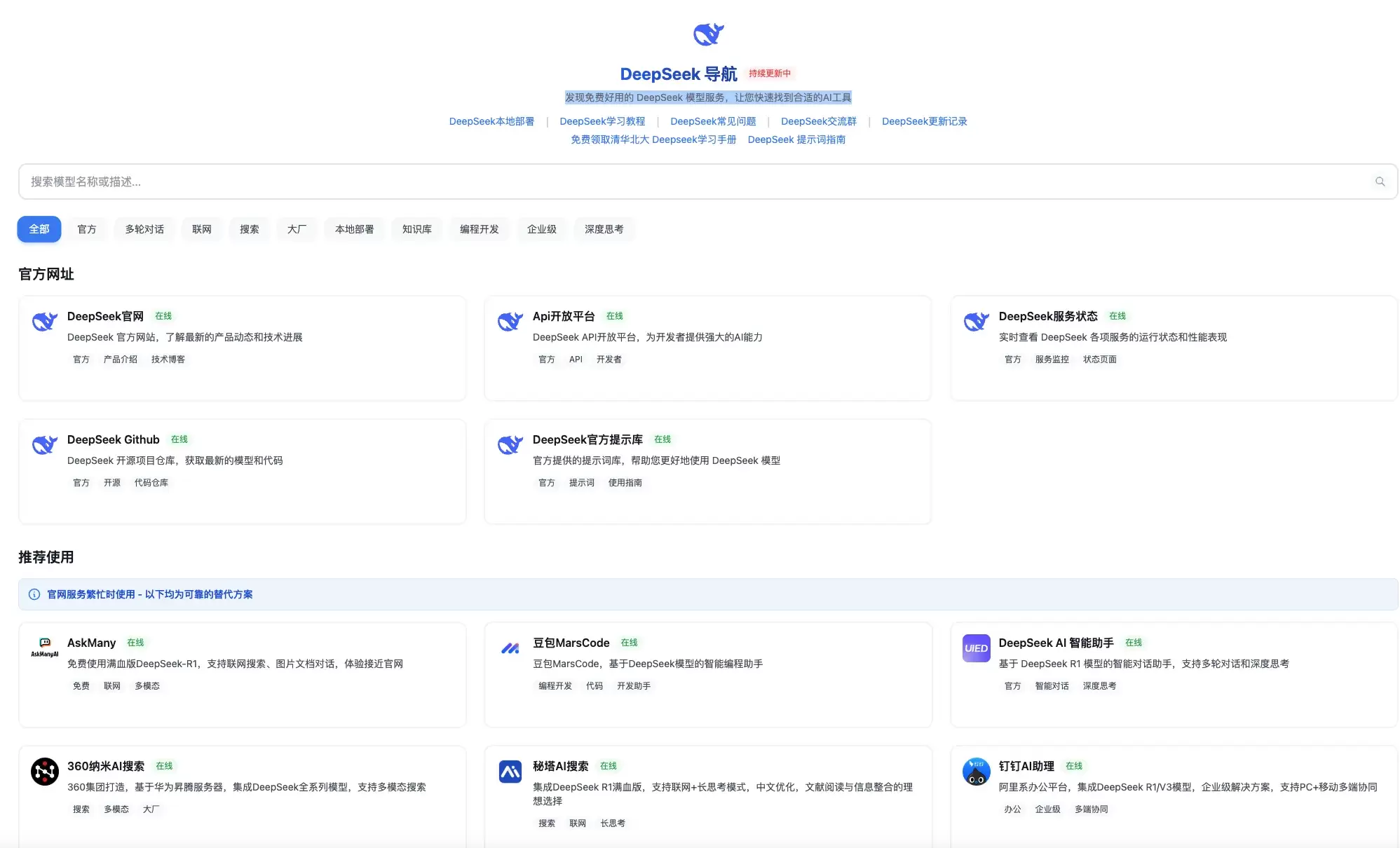The image size is (1400, 848).
Task: Open the DeepSeek服务状态 card title
Action: tap(1048, 316)
